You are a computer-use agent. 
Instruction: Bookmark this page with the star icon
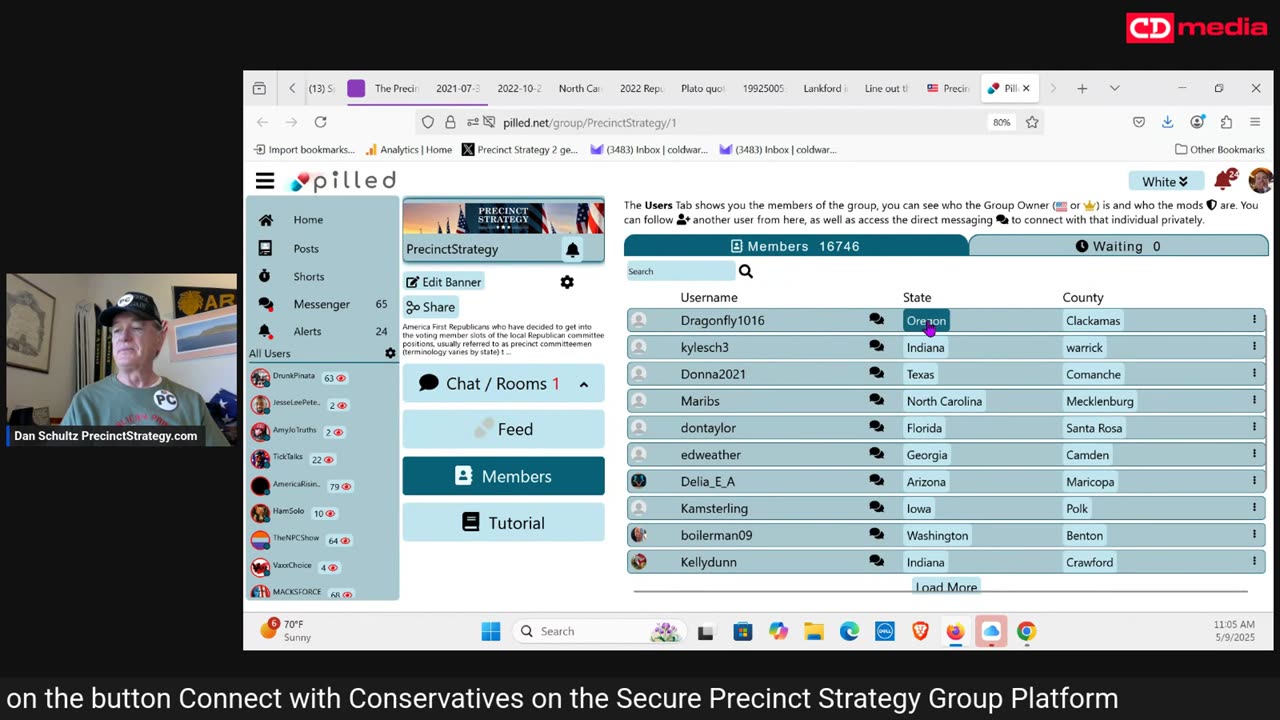tap(1032, 122)
